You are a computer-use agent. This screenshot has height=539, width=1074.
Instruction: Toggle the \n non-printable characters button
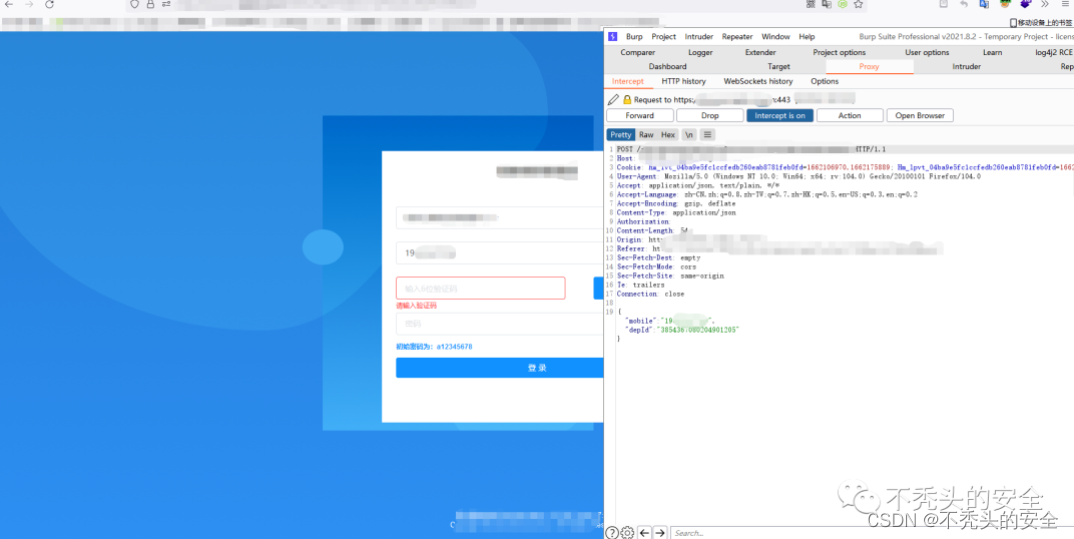(689, 135)
